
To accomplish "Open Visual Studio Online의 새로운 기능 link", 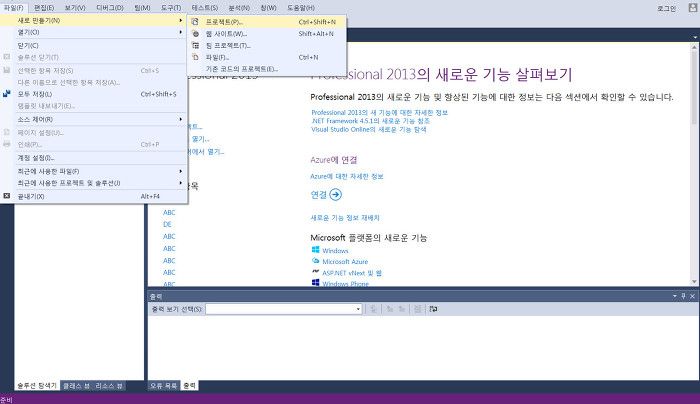I will point(369,129).
